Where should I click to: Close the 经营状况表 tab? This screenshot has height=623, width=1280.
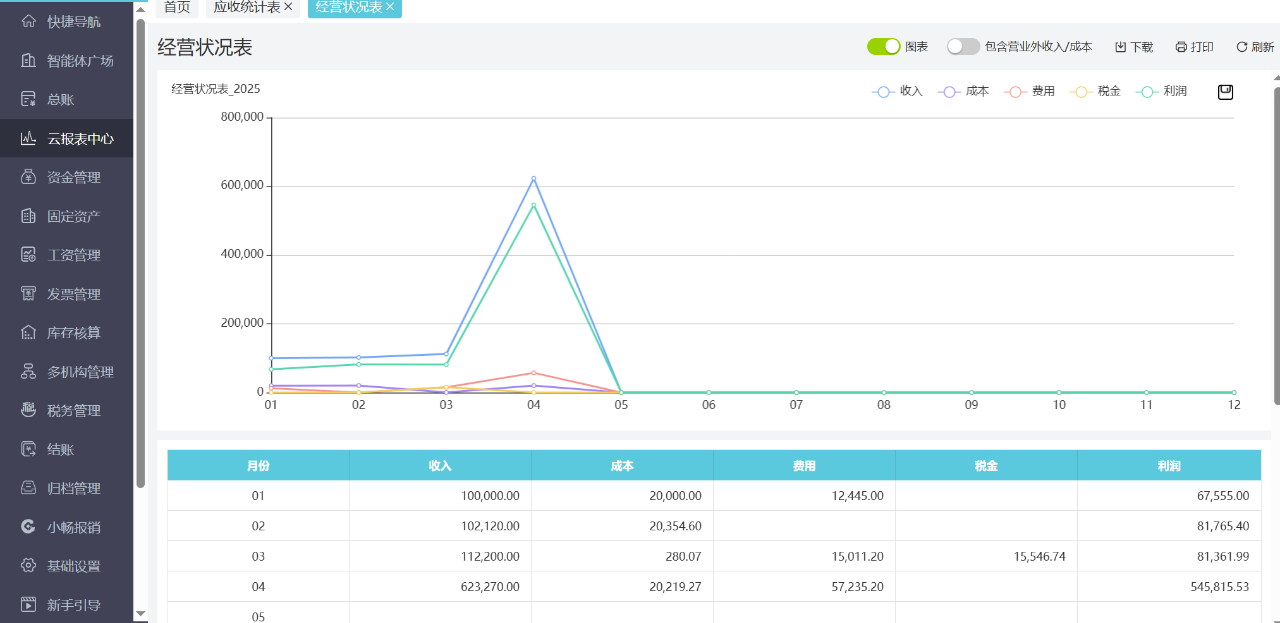390,7
